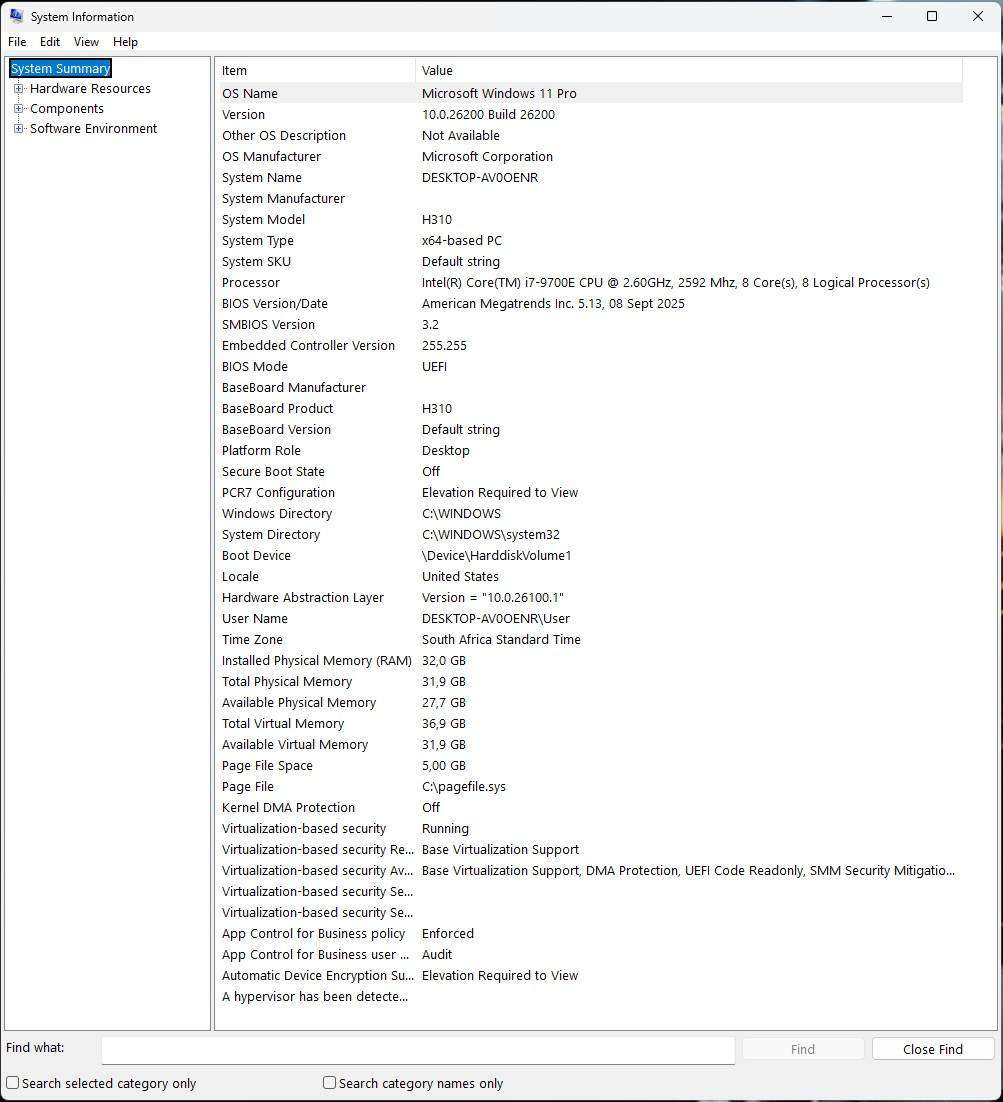Expand the Hardware Resources node
Image resolution: width=1003 pixels, height=1102 pixels.
point(19,89)
